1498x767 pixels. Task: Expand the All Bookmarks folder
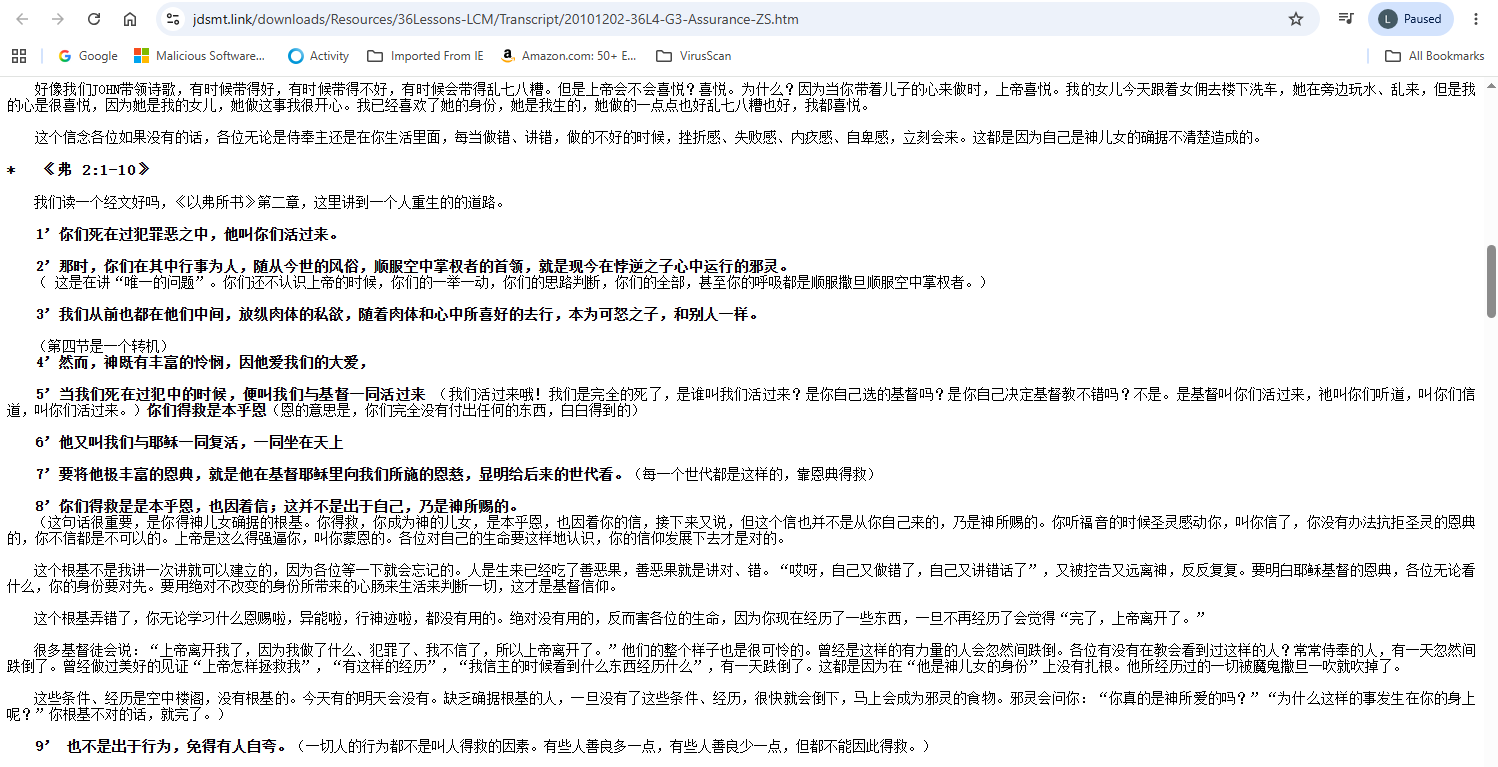pyautogui.click(x=1434, y=56)
